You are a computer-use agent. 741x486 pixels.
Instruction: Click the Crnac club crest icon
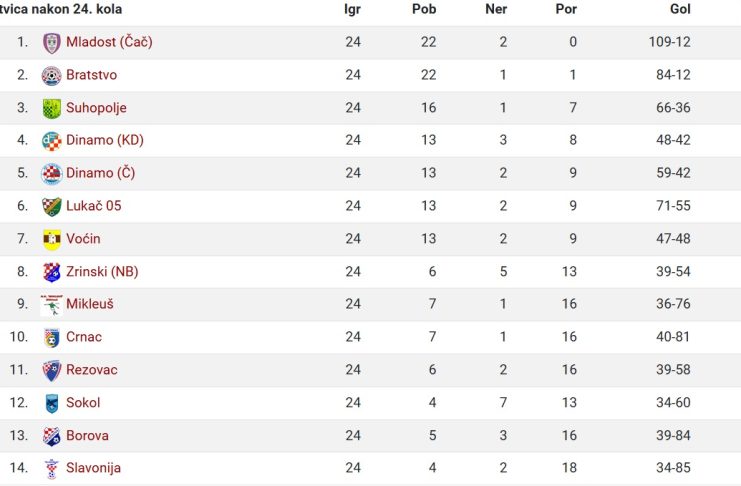coord(52,338)
